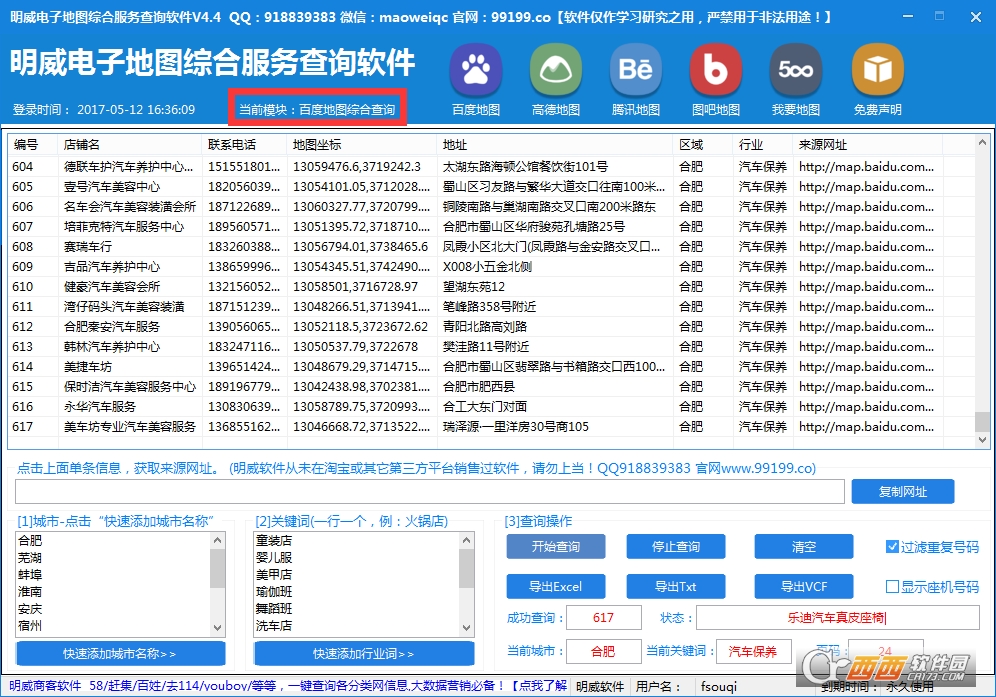Select row 606 名车会汽车美容装潢会所
Screen dimensions: 996x697
490,206
